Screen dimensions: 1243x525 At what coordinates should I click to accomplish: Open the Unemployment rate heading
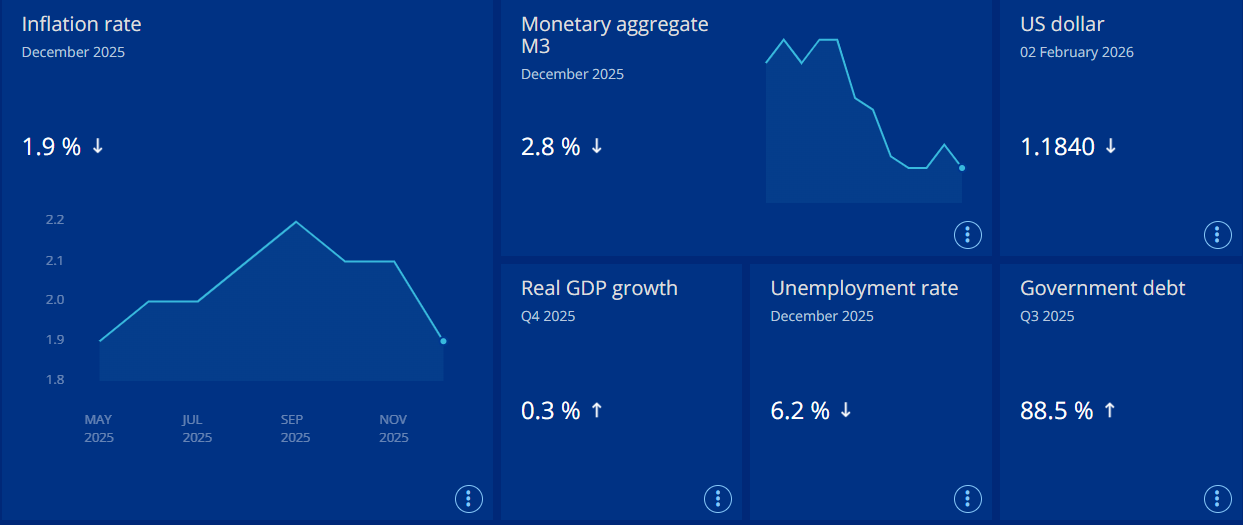(864, 288)
